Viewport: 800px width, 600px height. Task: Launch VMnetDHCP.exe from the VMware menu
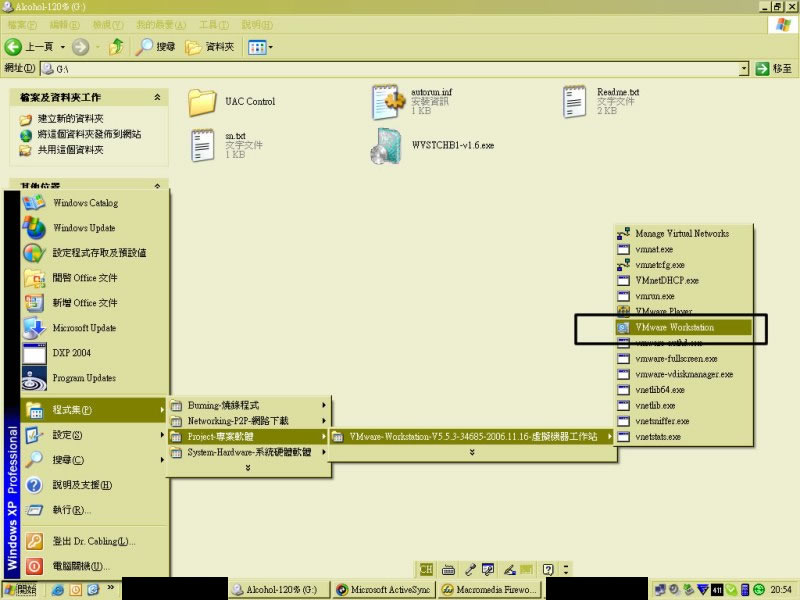pos(684,281)
